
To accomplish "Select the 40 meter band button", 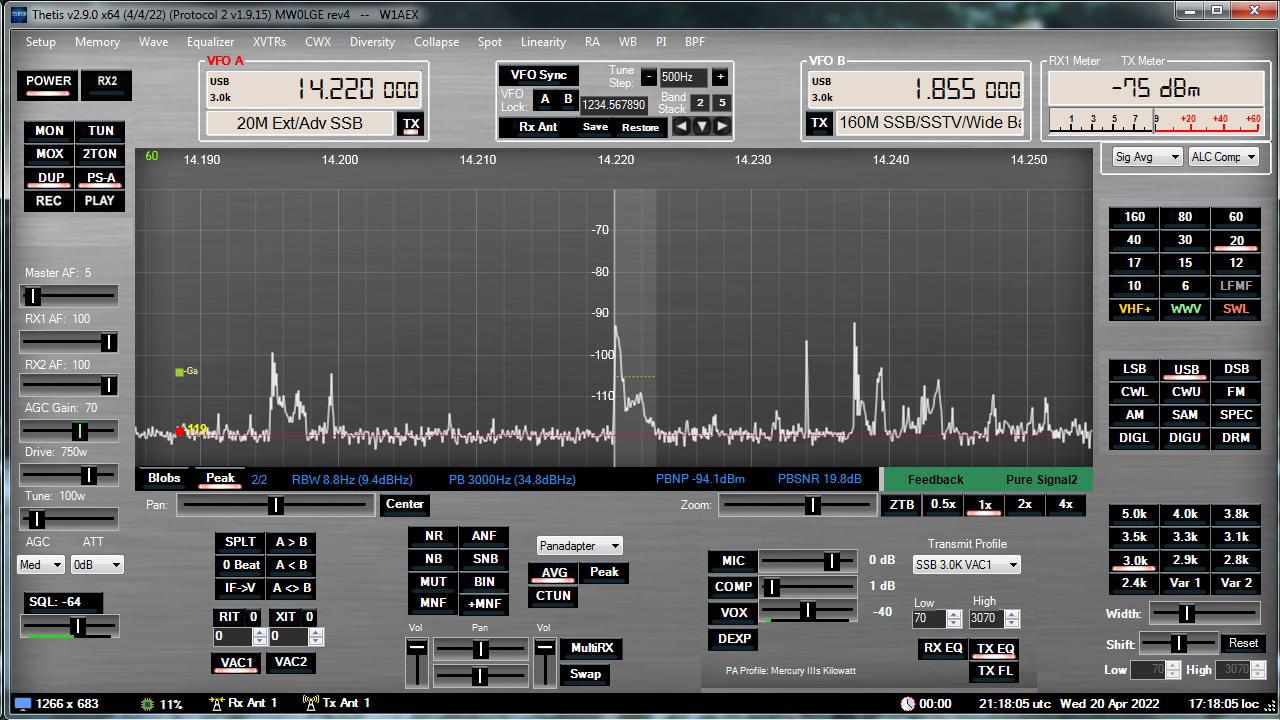I will (1133, 240).
